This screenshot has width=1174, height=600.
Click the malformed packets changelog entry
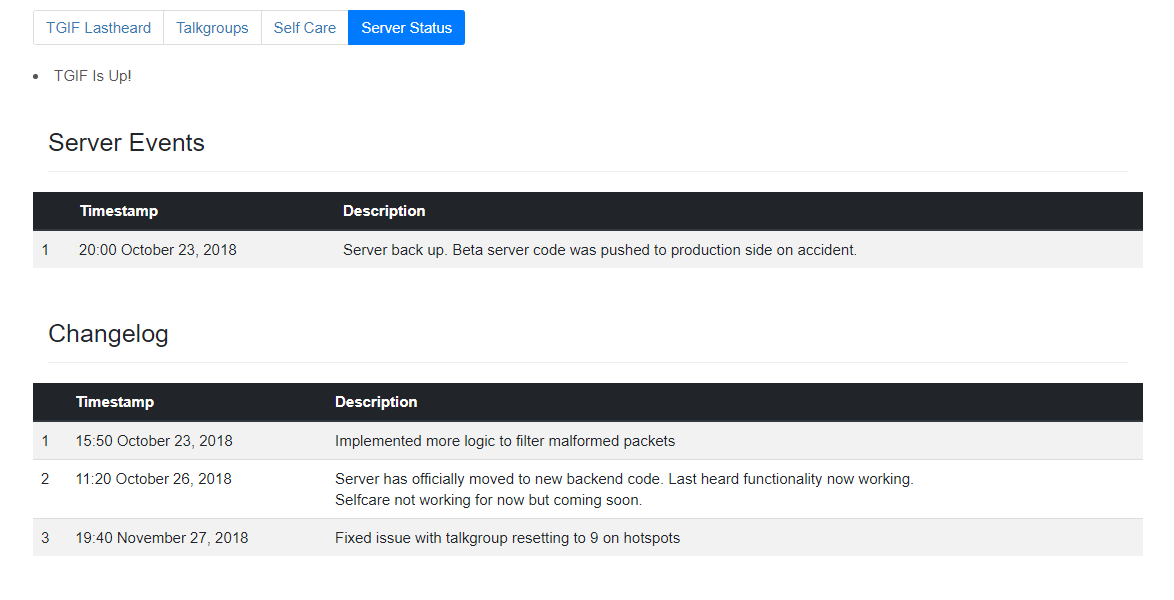pyautogui.click(x=505, y=441)
